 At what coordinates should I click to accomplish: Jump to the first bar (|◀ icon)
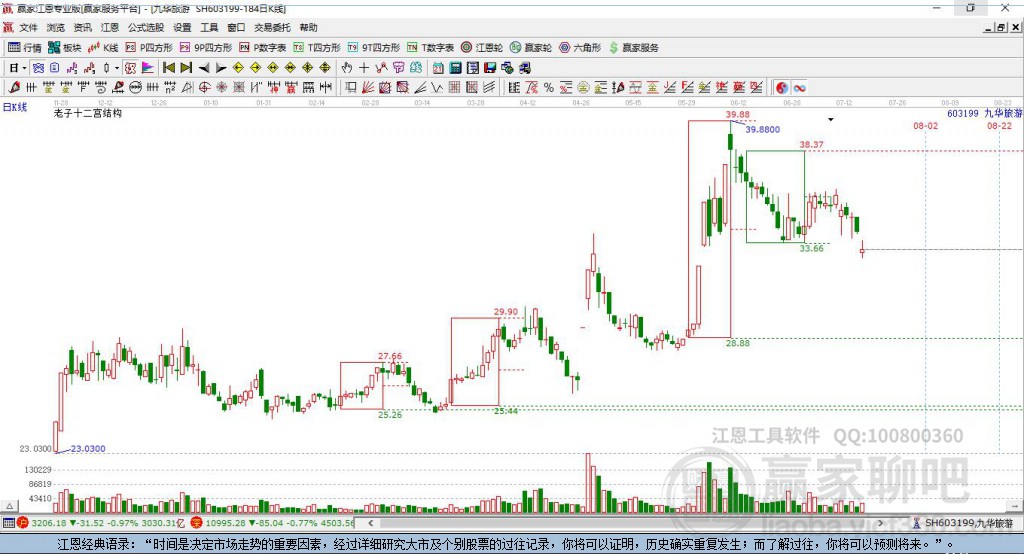click(x=168, y=68)
